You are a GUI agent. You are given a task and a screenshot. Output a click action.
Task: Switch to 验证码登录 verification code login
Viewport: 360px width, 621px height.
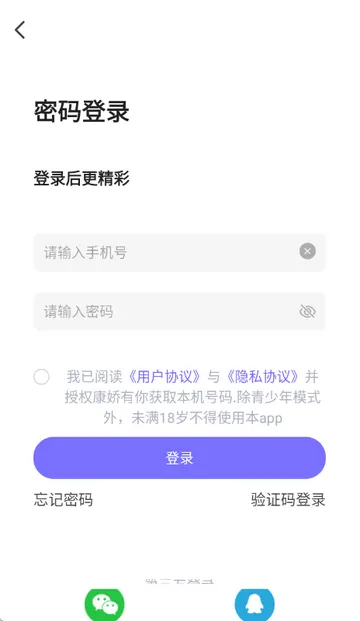point(288,499)
